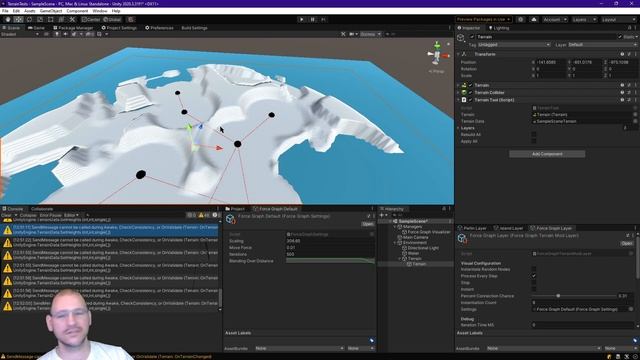Viewport: 640px width, 360px height.
Task: Pick object for Terrain field
Action: coord(635,115)
